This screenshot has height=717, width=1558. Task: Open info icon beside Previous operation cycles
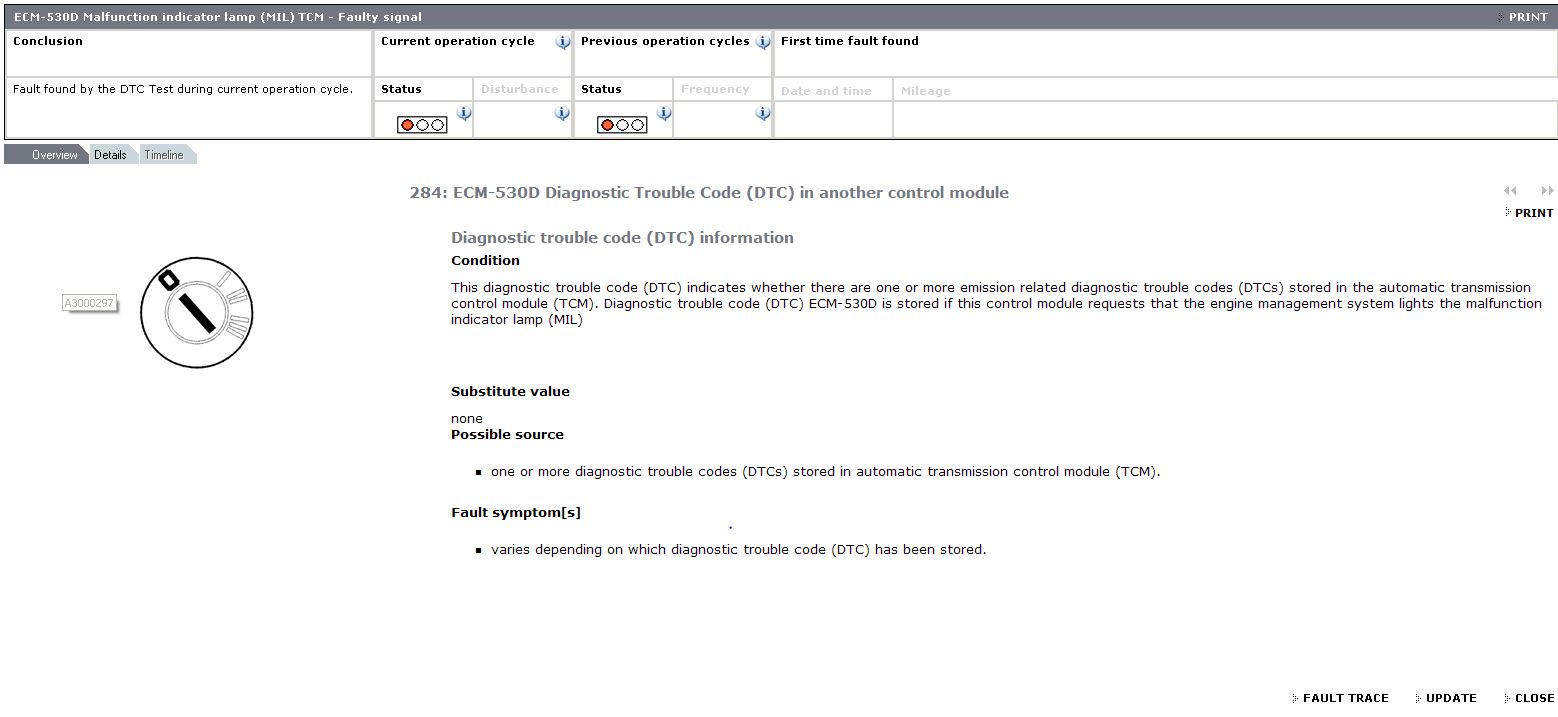[763, 42]
